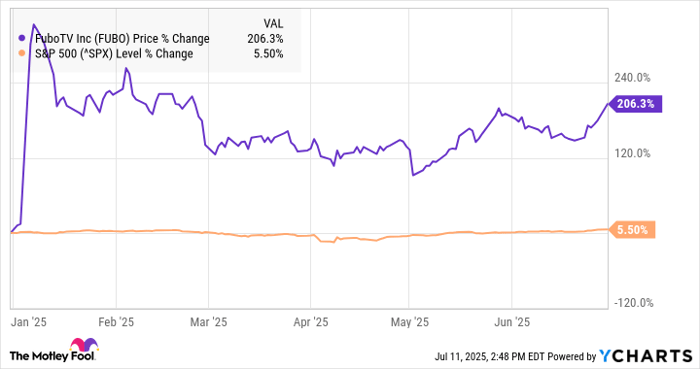Open The Motley Fool jester hat logo
Image resolution: width=700 pixels, height=369 pixels.
point(84,345)
